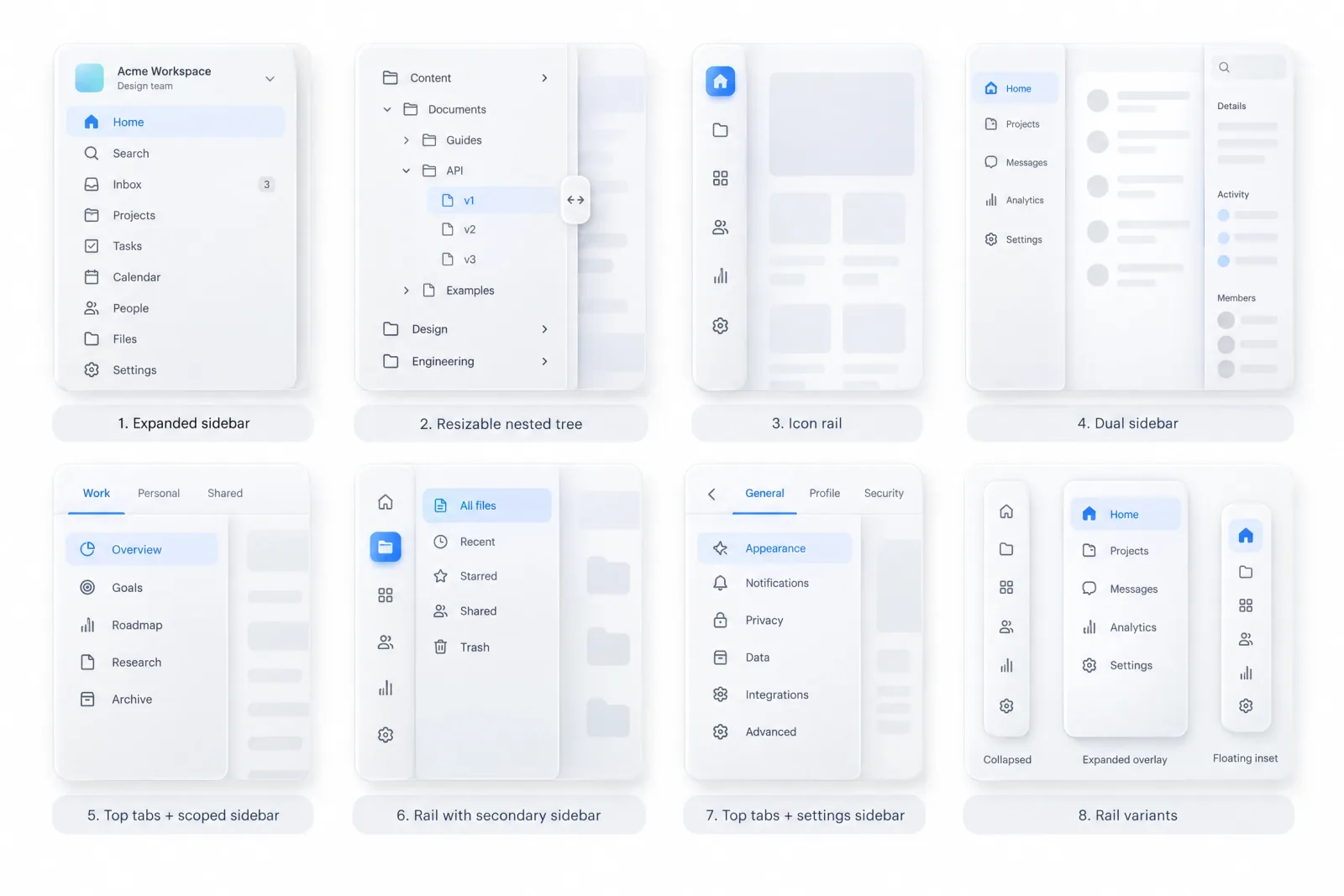
Task: Open People in the expanded sidebar
Action: [x=176, y=308]
